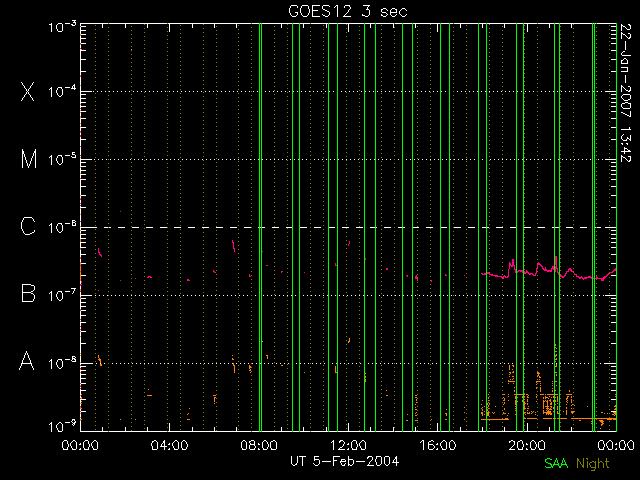Click the 10⁻⁴ y-axis tick label
The width and height of the screenshot is (640, 480).
(62, 91)
